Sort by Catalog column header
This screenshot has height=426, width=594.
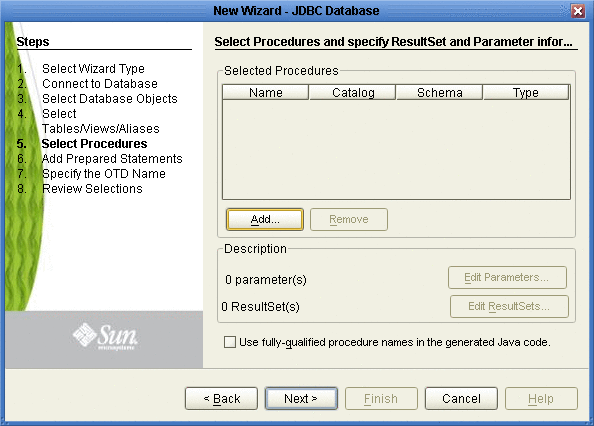click(353, 93)
